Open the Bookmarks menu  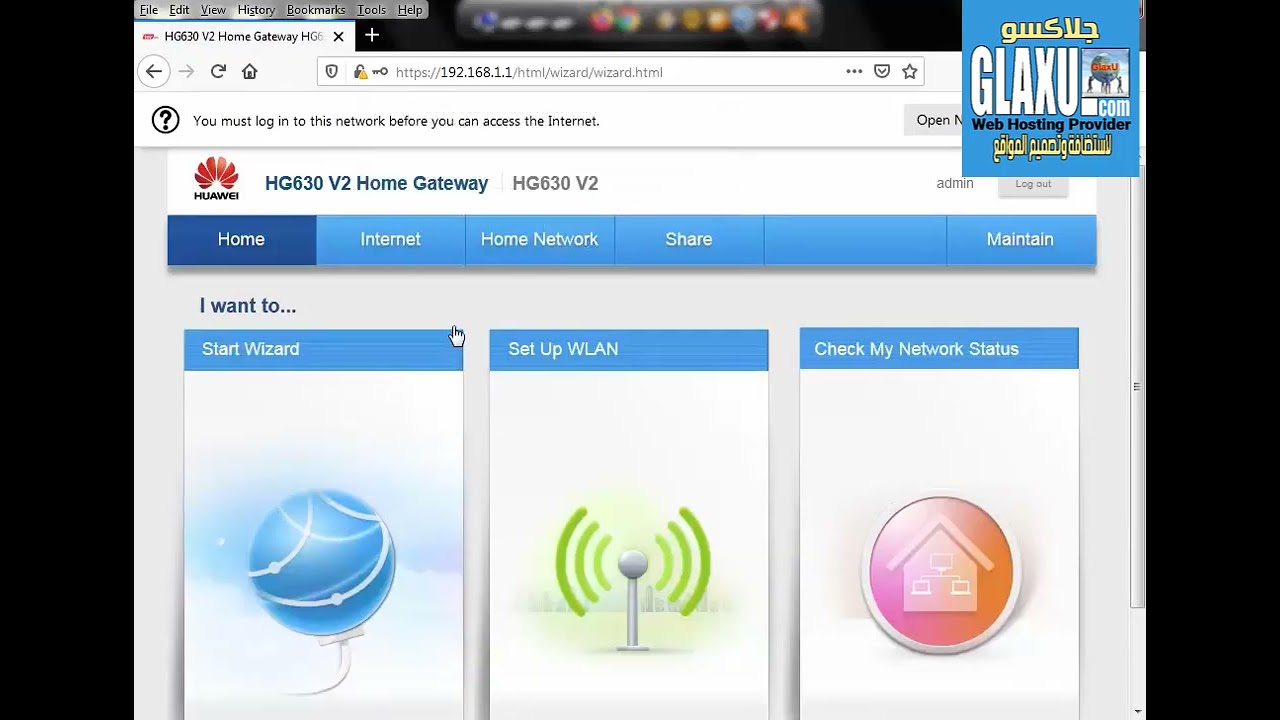pos(316,9)
